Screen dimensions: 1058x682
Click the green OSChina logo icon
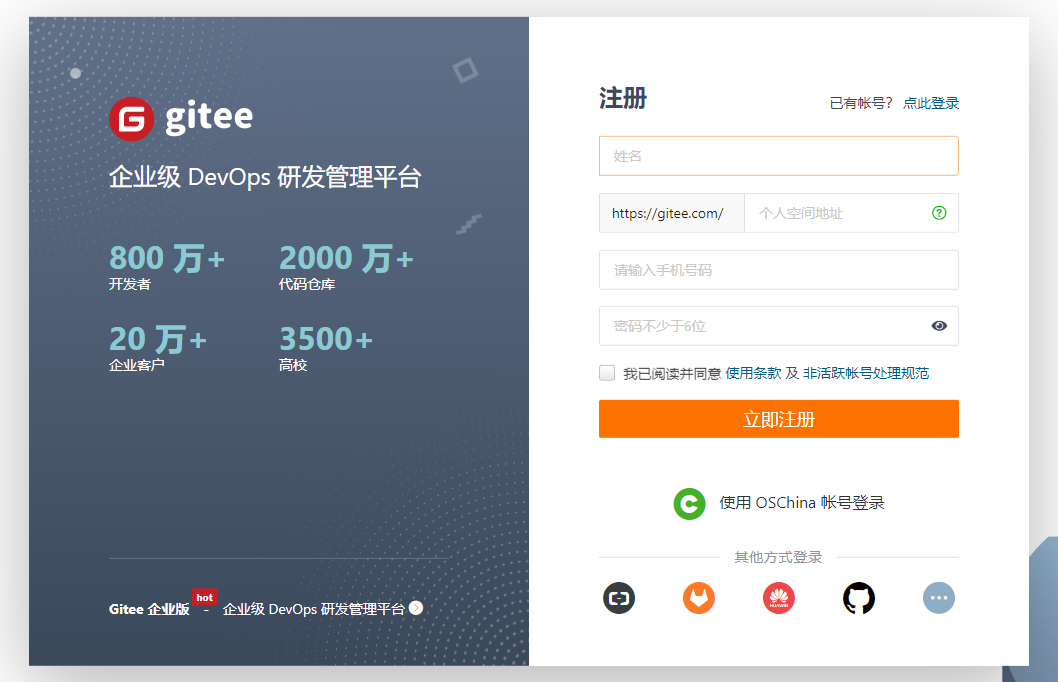tap(689, 503)
